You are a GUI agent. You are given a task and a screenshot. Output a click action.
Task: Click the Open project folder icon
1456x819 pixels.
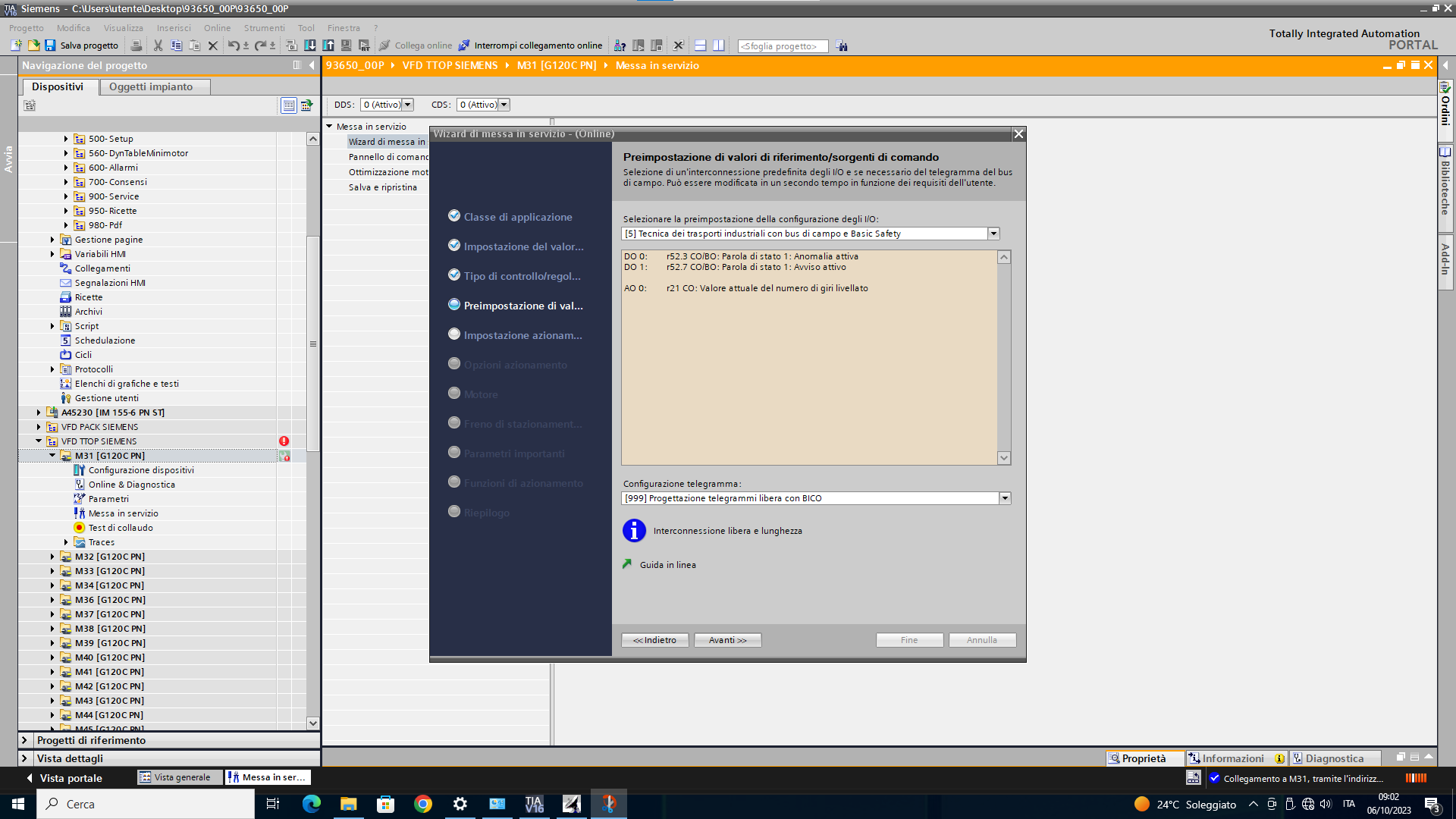tap(33, 45)
